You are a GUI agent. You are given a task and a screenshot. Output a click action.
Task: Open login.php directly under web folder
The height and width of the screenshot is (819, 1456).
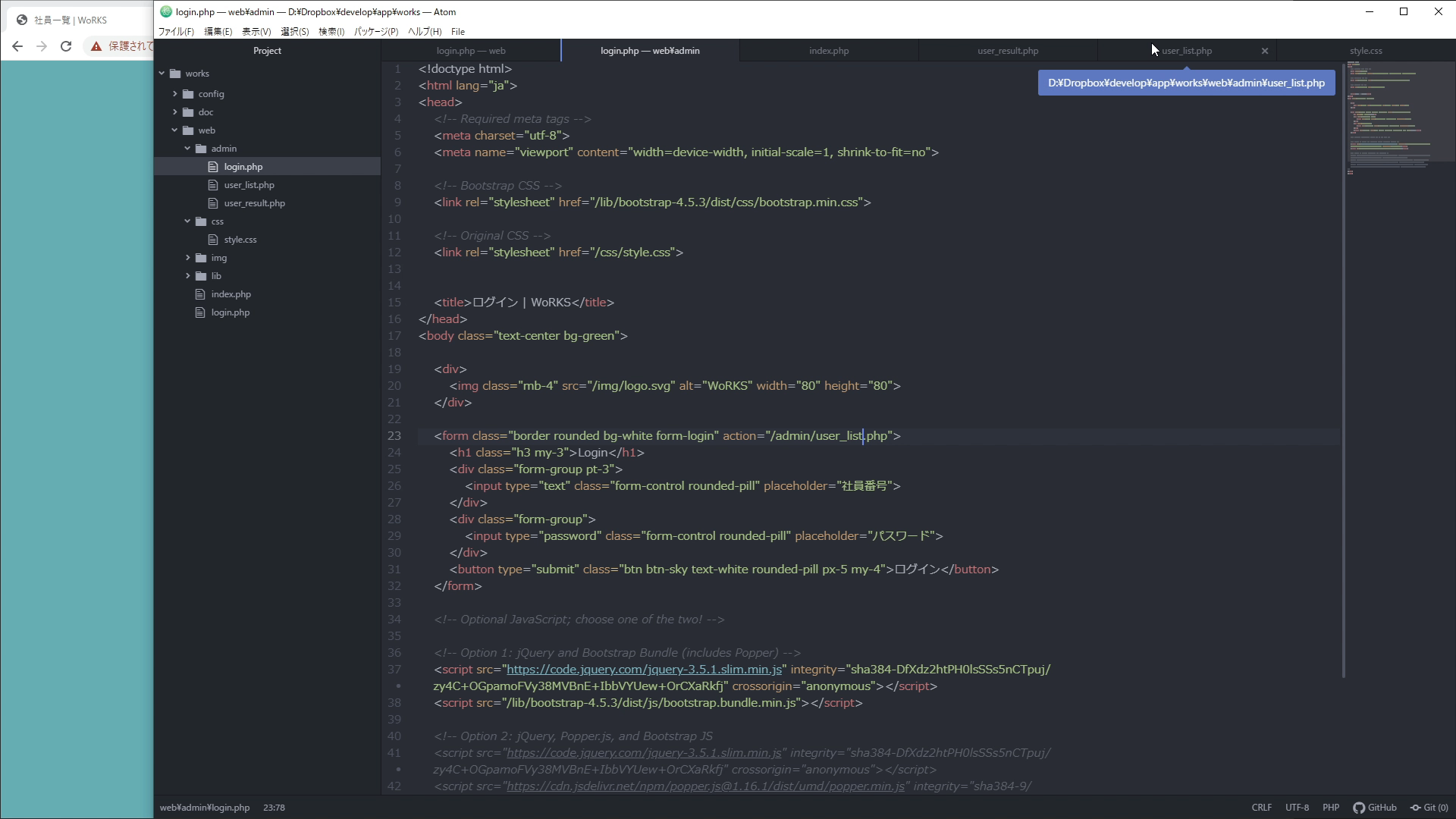(x=231, y=312)
